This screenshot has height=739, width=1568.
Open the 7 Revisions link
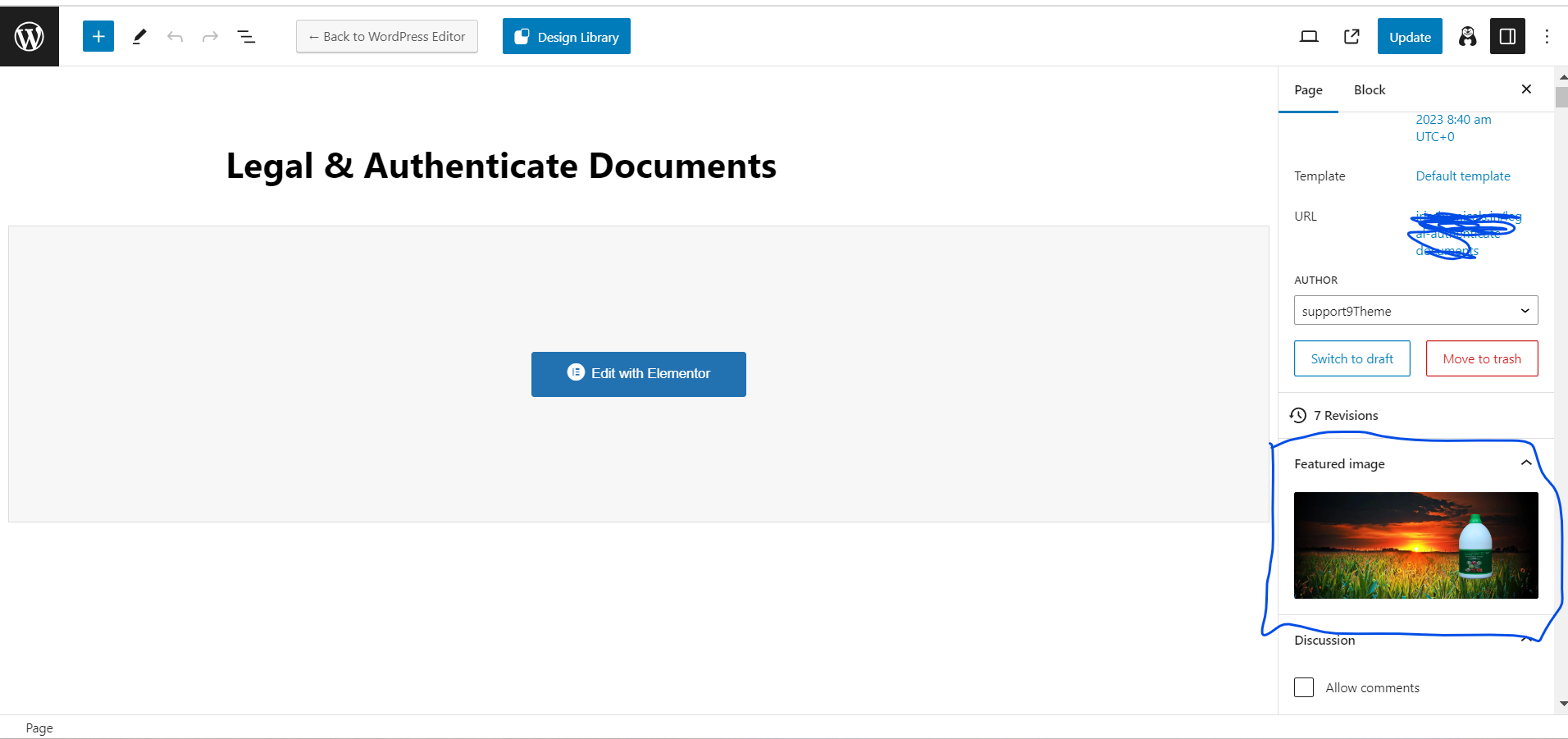point(1346,415)
